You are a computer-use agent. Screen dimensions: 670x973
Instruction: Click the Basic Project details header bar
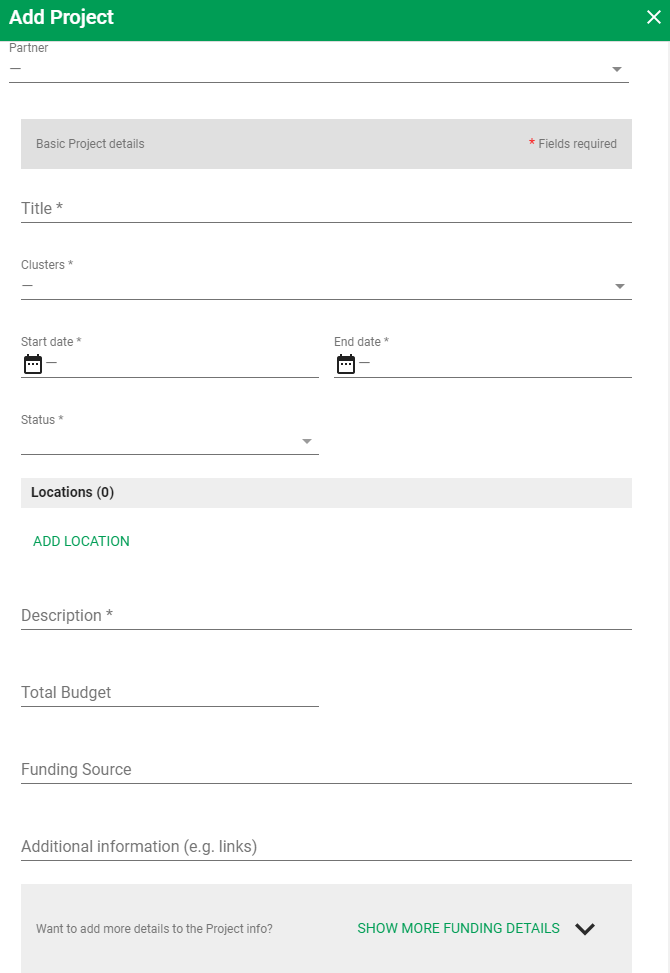click(x=325, y=143)
